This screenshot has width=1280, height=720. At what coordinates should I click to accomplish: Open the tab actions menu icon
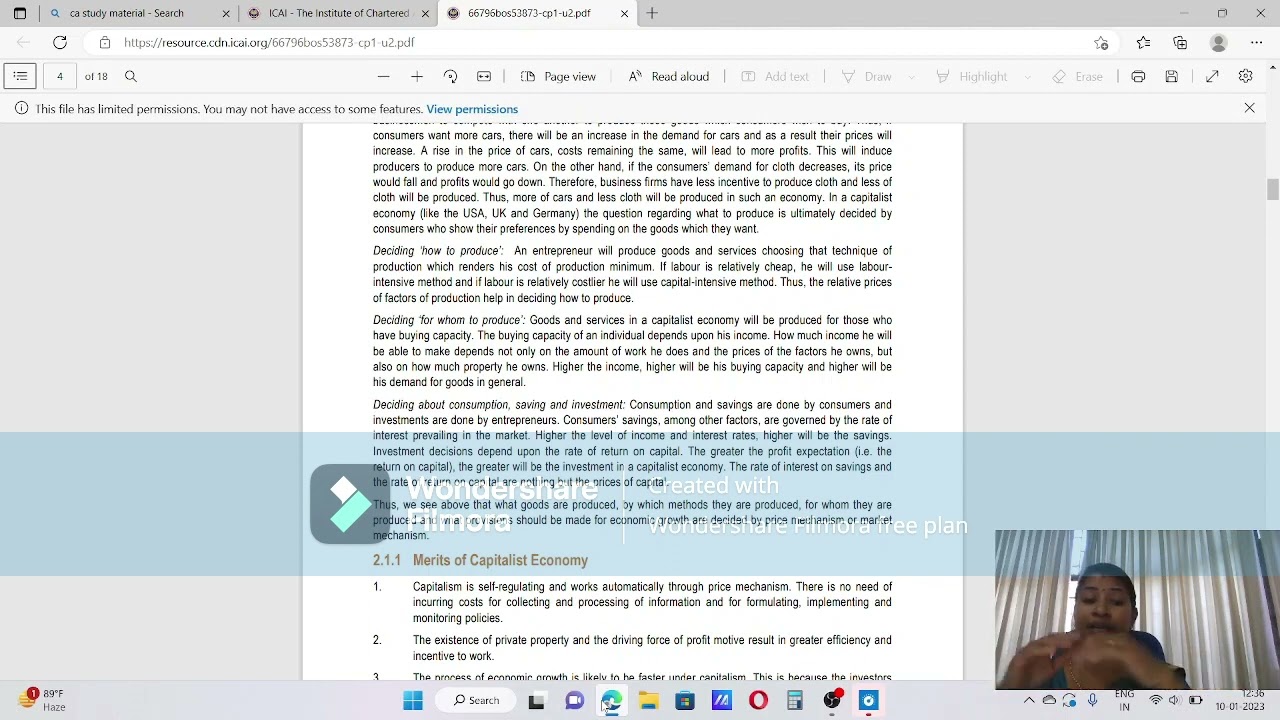(19, 13)
